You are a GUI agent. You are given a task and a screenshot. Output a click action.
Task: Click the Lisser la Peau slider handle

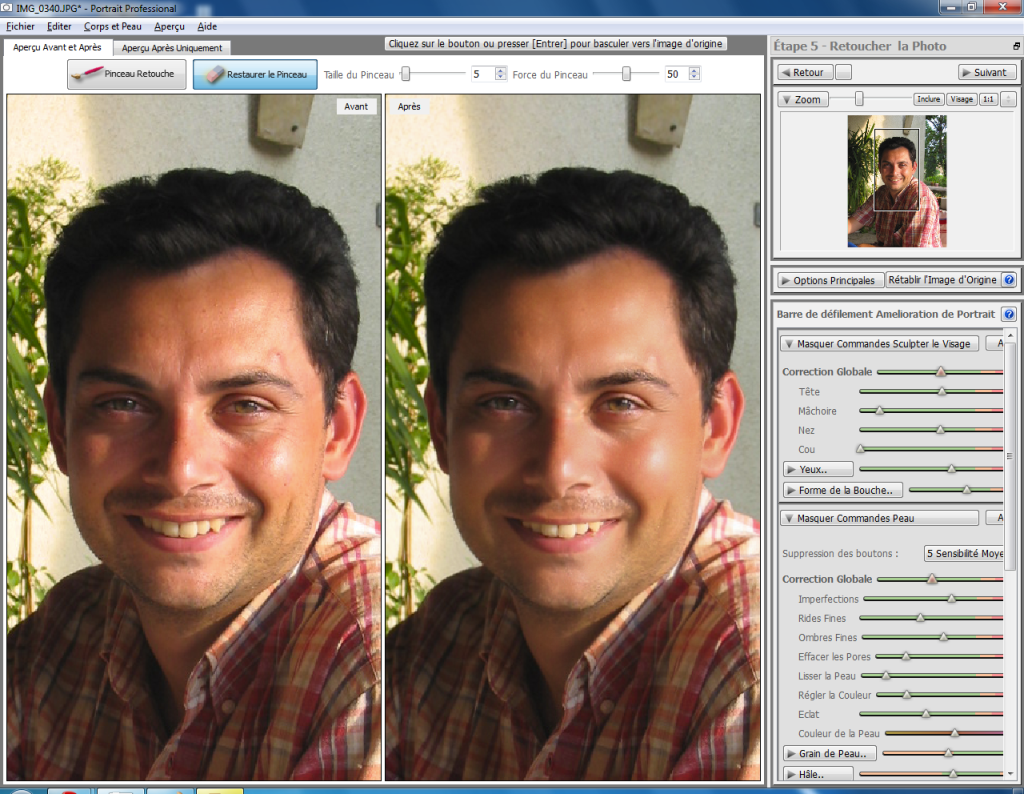click(886, 676)
